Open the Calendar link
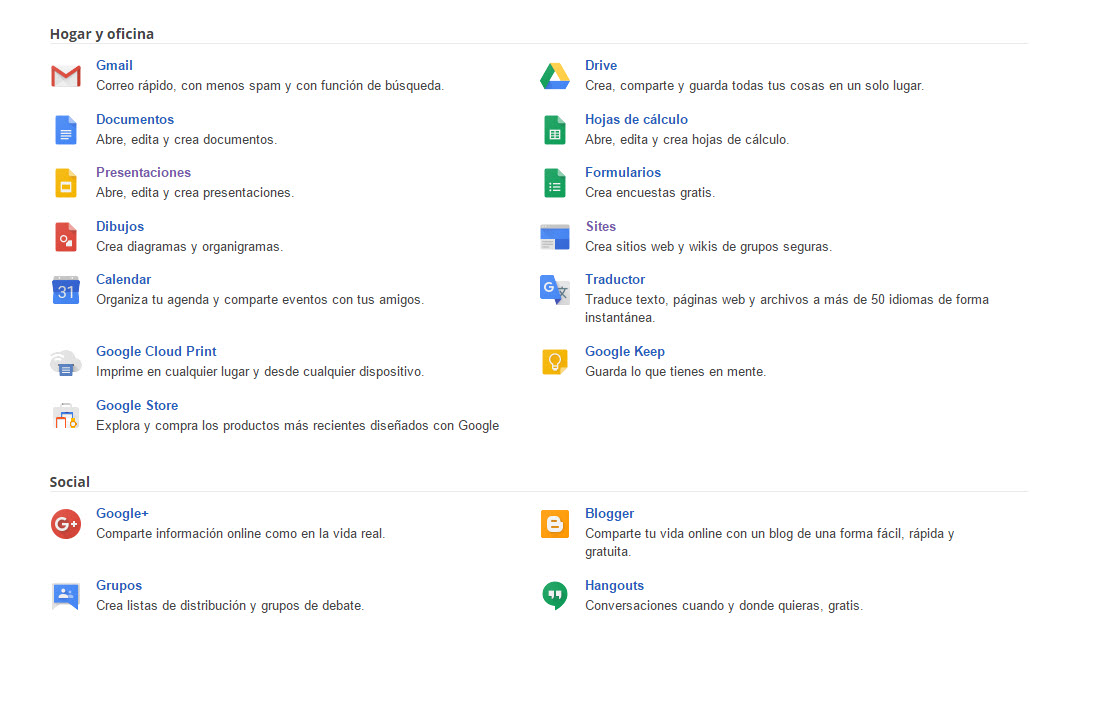Viewport: 1102px width, 724px height. [x=123, y=279]
